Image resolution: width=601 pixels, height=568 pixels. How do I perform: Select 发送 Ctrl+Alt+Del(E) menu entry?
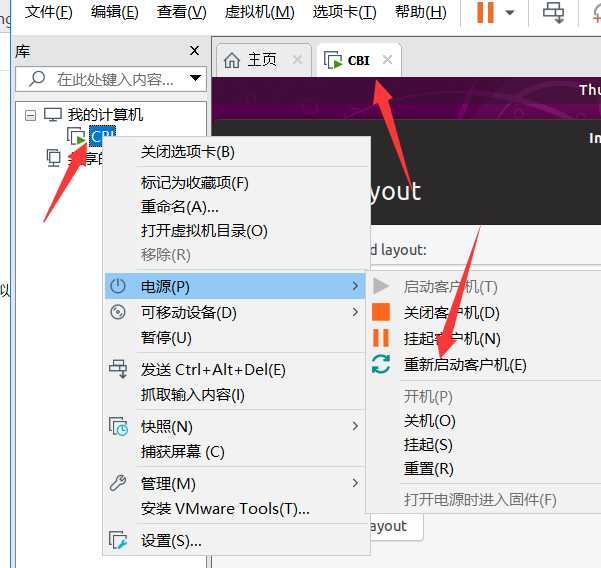click(235, 370)
